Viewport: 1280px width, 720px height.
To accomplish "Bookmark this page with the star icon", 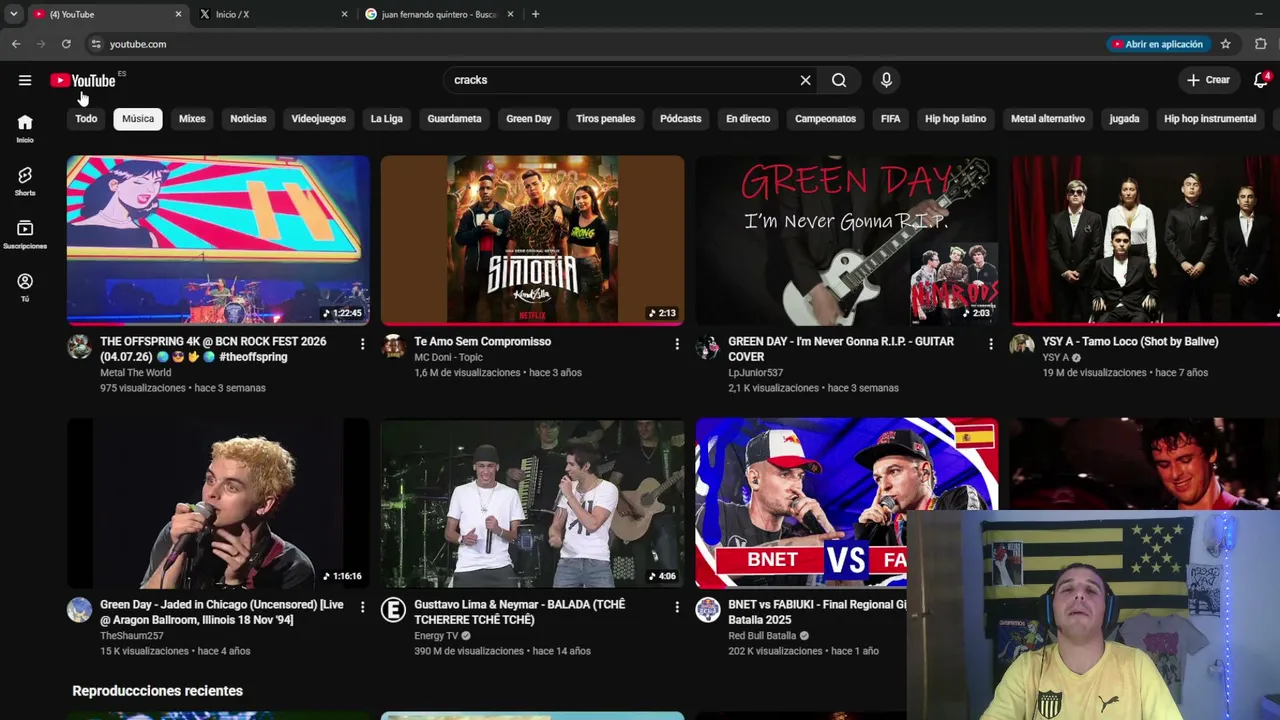I will 1226,44.
